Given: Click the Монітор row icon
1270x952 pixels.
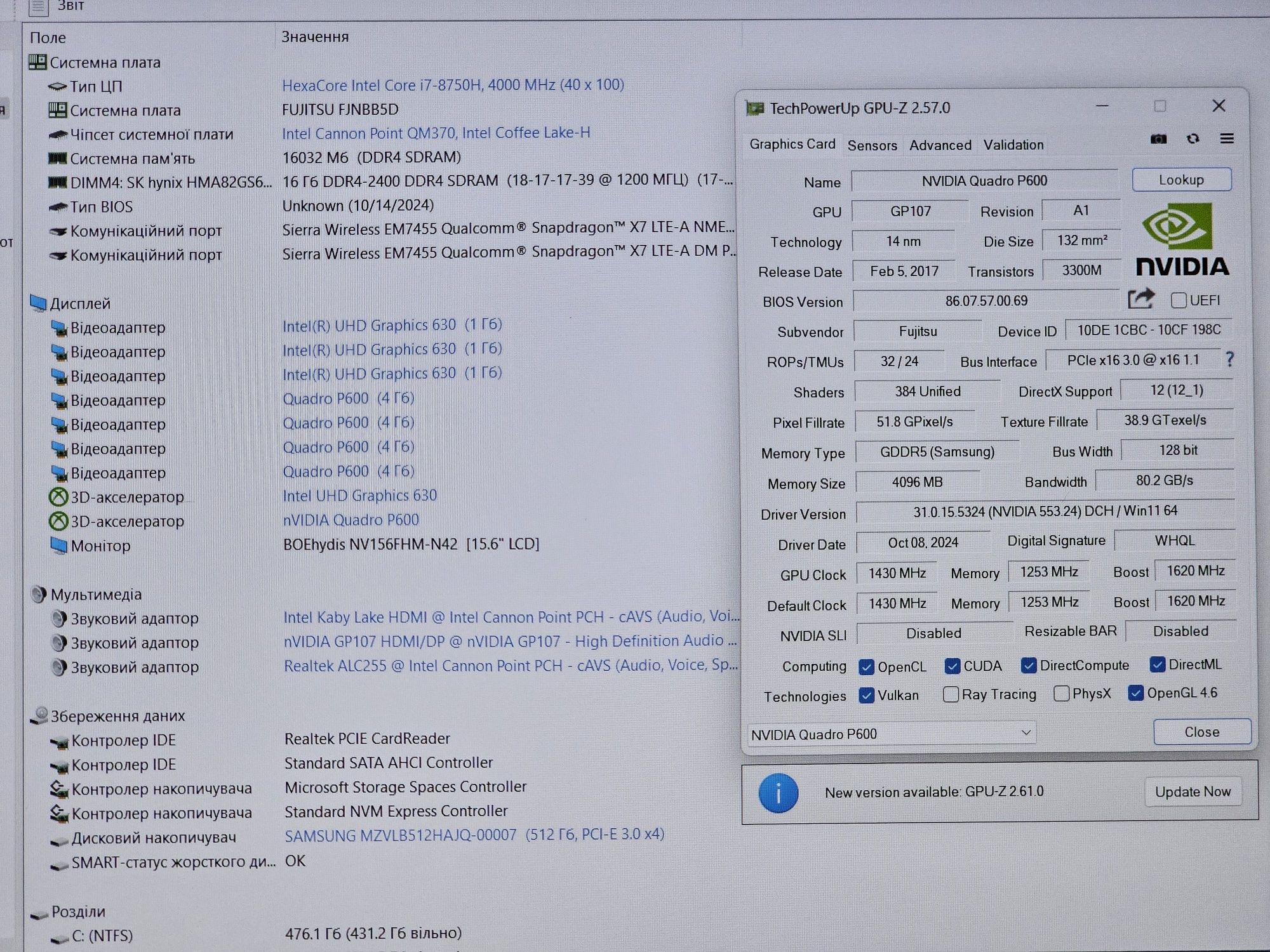Looking at the screenshot, I should click(x=58, y=545).
